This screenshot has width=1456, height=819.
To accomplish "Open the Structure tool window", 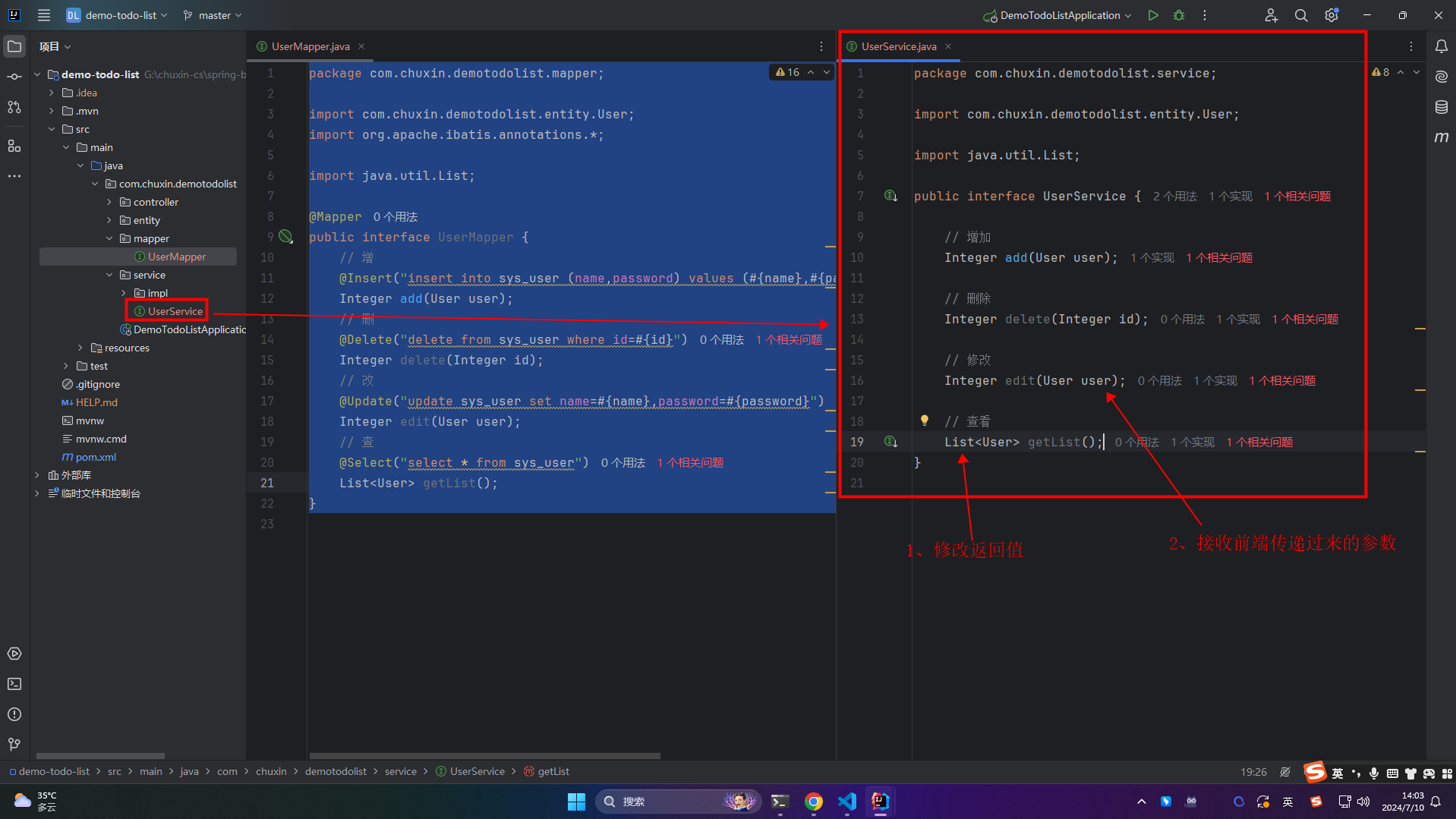I will [14, 146].
